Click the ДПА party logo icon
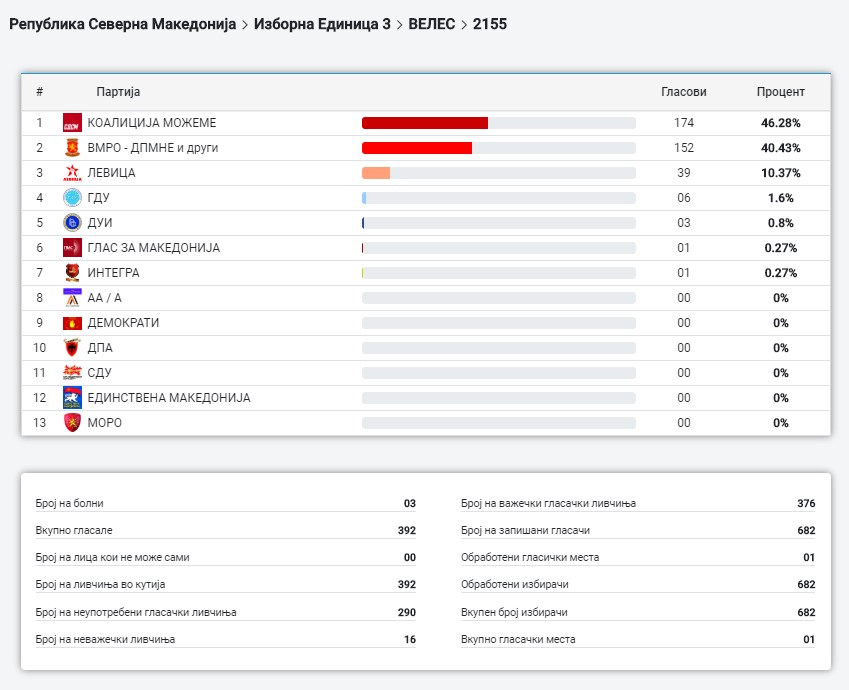The width and height of the screenshot is (849, 690). pos(72,348)
